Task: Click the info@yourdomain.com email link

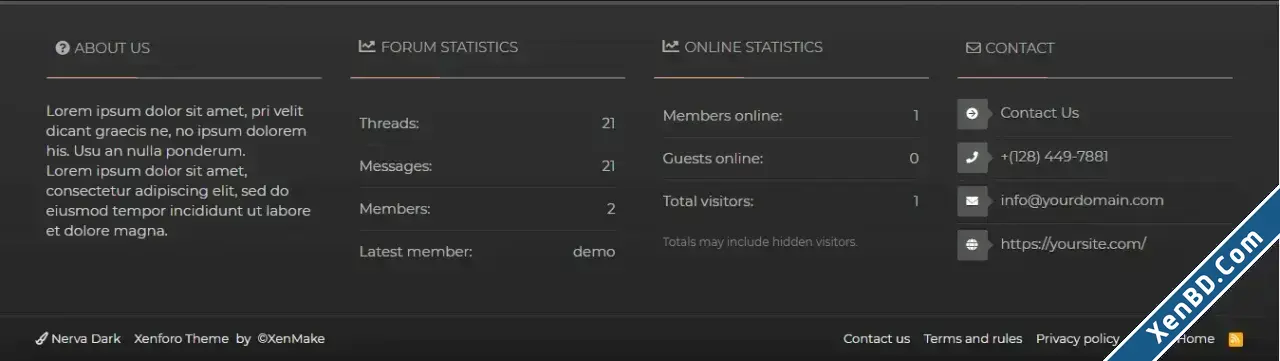Action: (1082, 200)
